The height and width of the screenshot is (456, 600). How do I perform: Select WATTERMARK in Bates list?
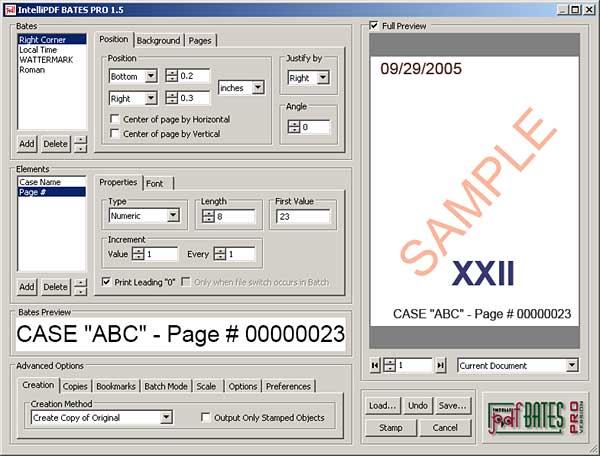[52, 60]
